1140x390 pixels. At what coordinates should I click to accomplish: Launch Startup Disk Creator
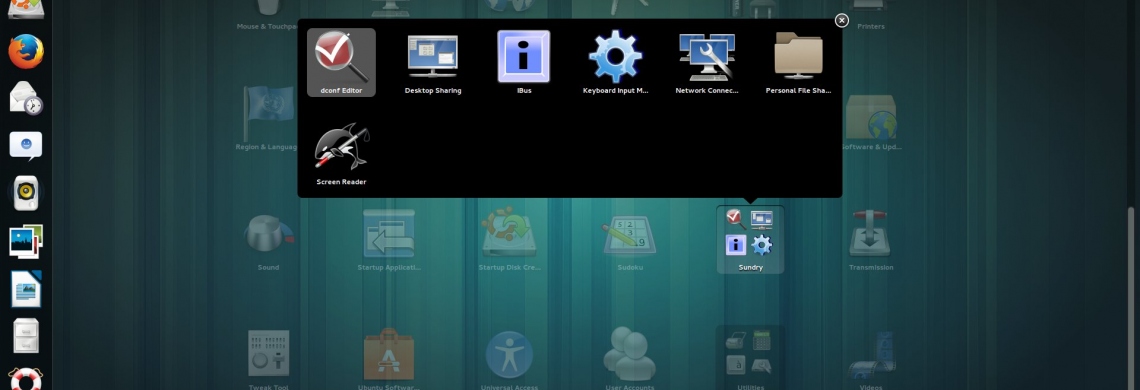coord(509,239)
